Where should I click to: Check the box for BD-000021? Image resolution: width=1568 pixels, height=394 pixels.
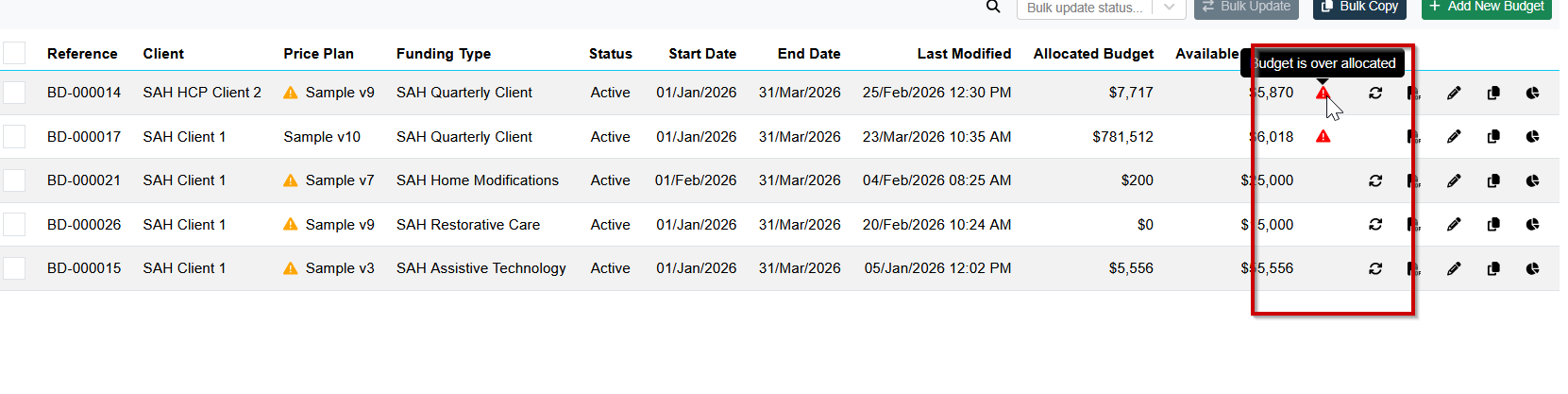pyautogui.click(x=14, y=180)
